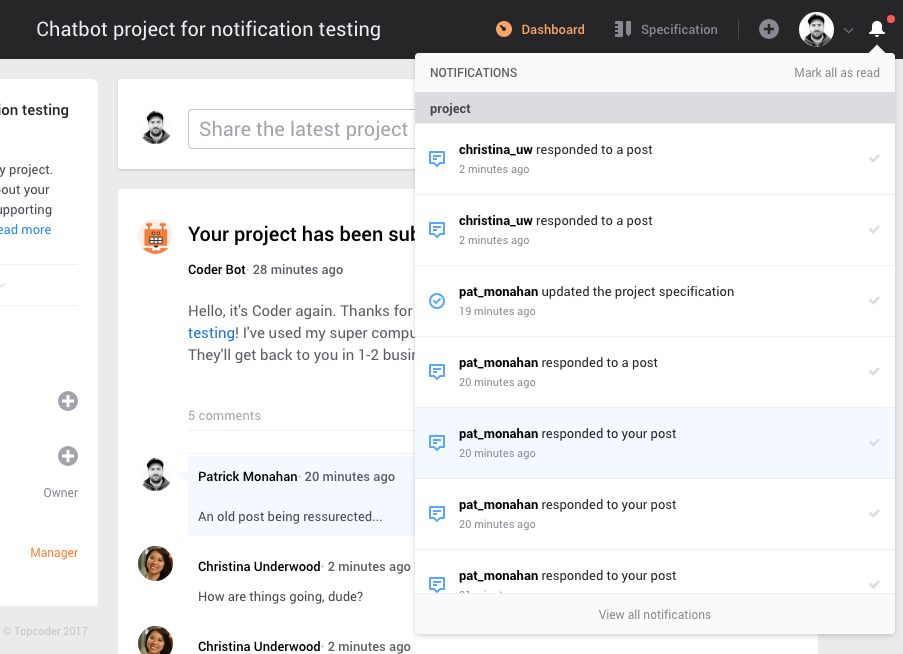Viewport: 903px width, 654px height.
Task: Click the plus icon in top navbar
Action: pos(769,29)
